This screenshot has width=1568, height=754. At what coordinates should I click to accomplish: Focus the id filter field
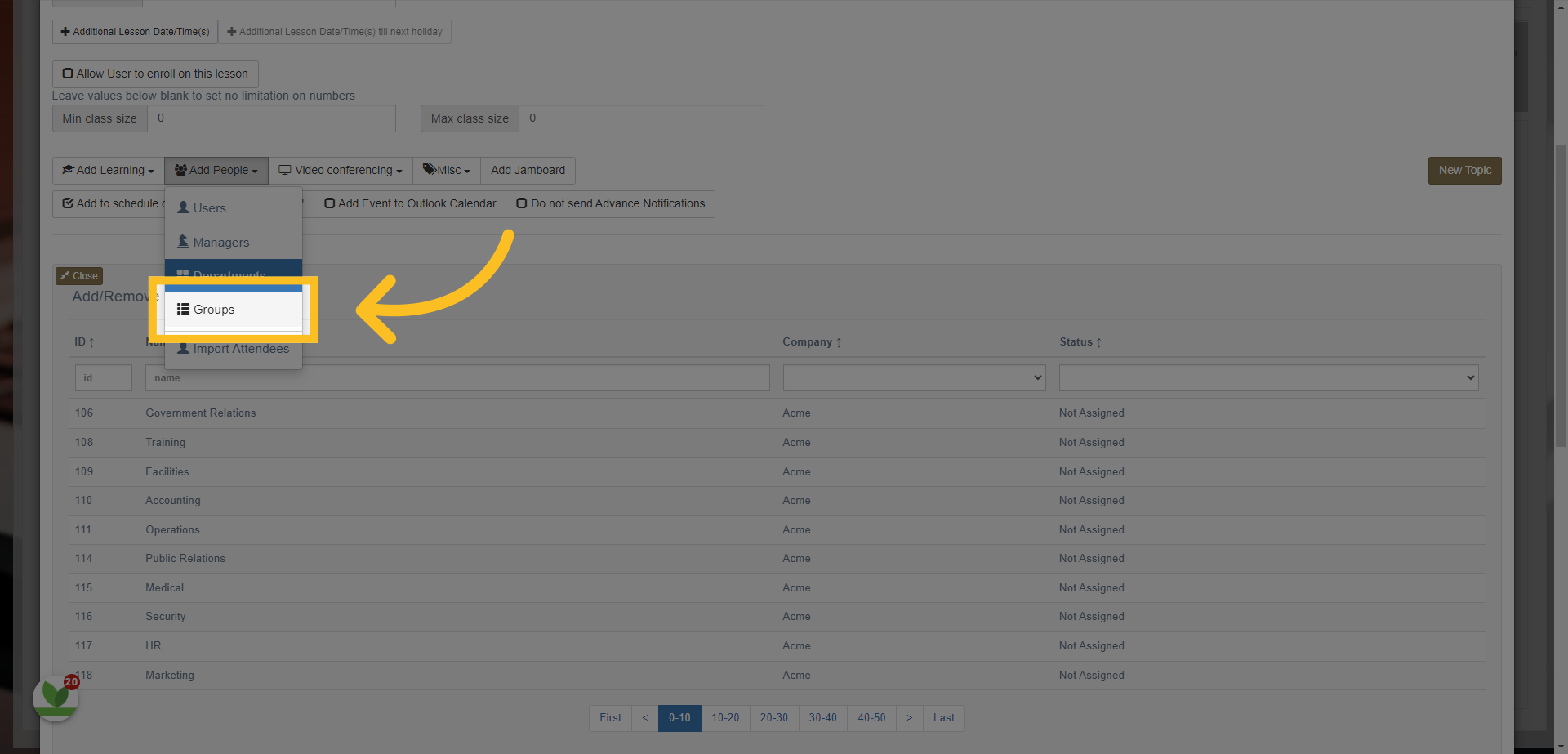(x=104, y=378)
